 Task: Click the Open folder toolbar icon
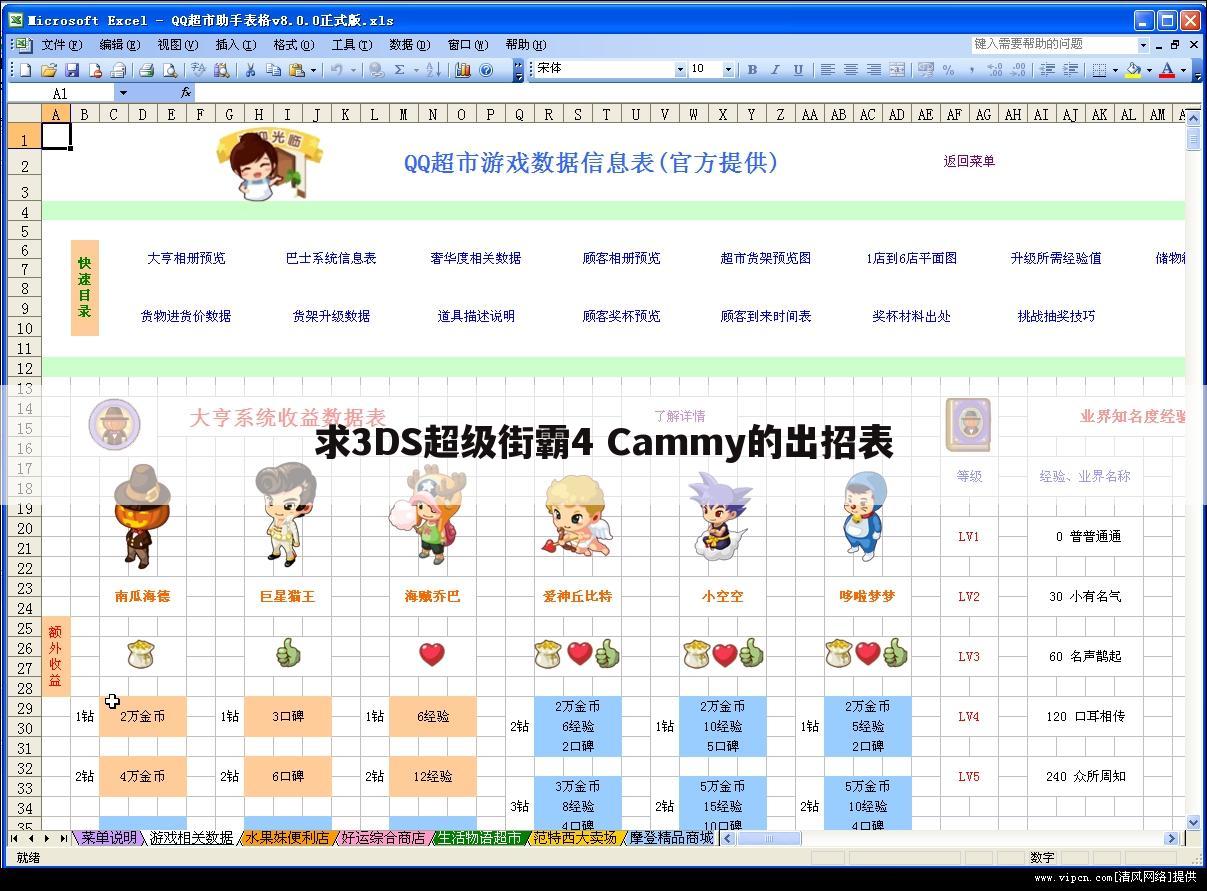point(48,70)
